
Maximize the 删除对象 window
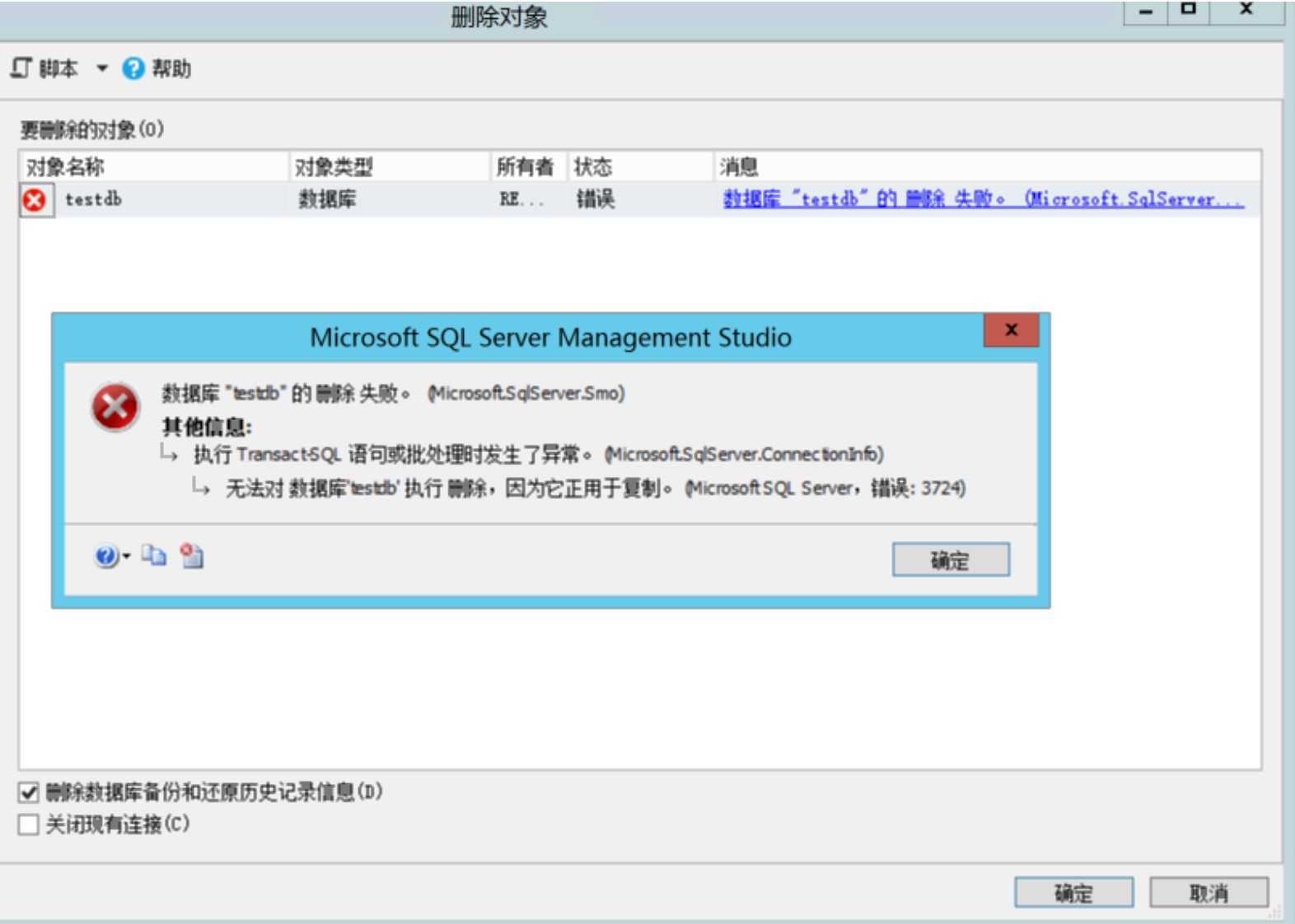(x=1188, y=10)
